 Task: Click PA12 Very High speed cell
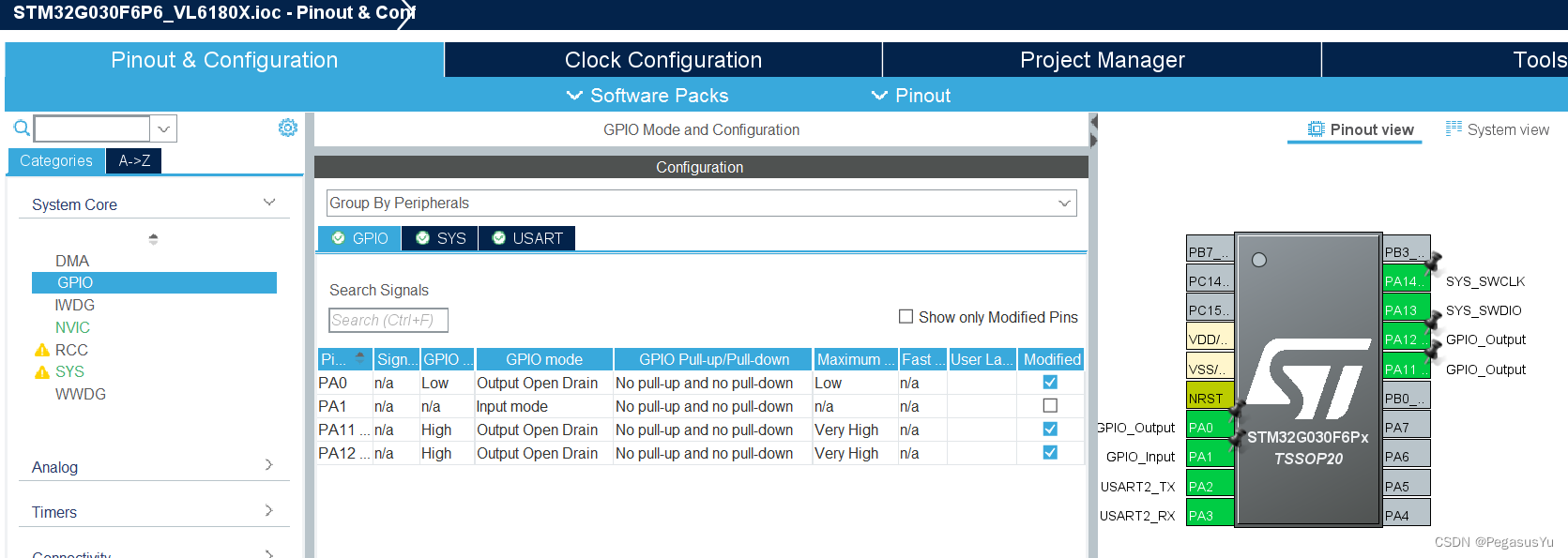855,453
